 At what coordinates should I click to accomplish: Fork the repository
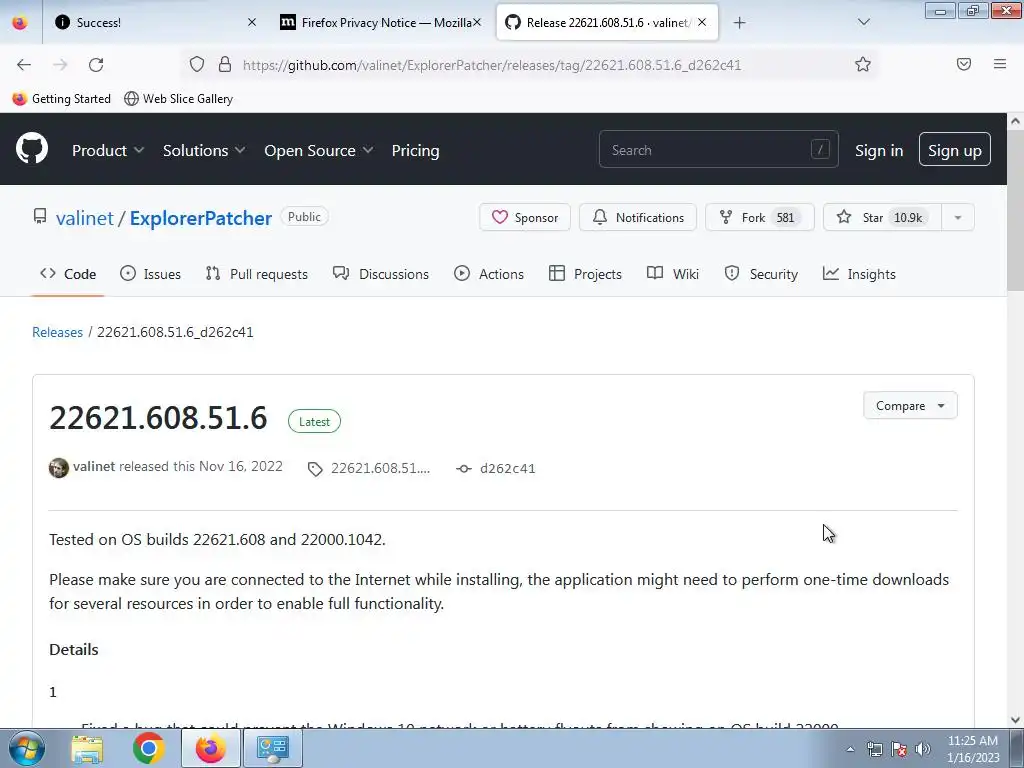pyautogui.click(x=760, y=217)
